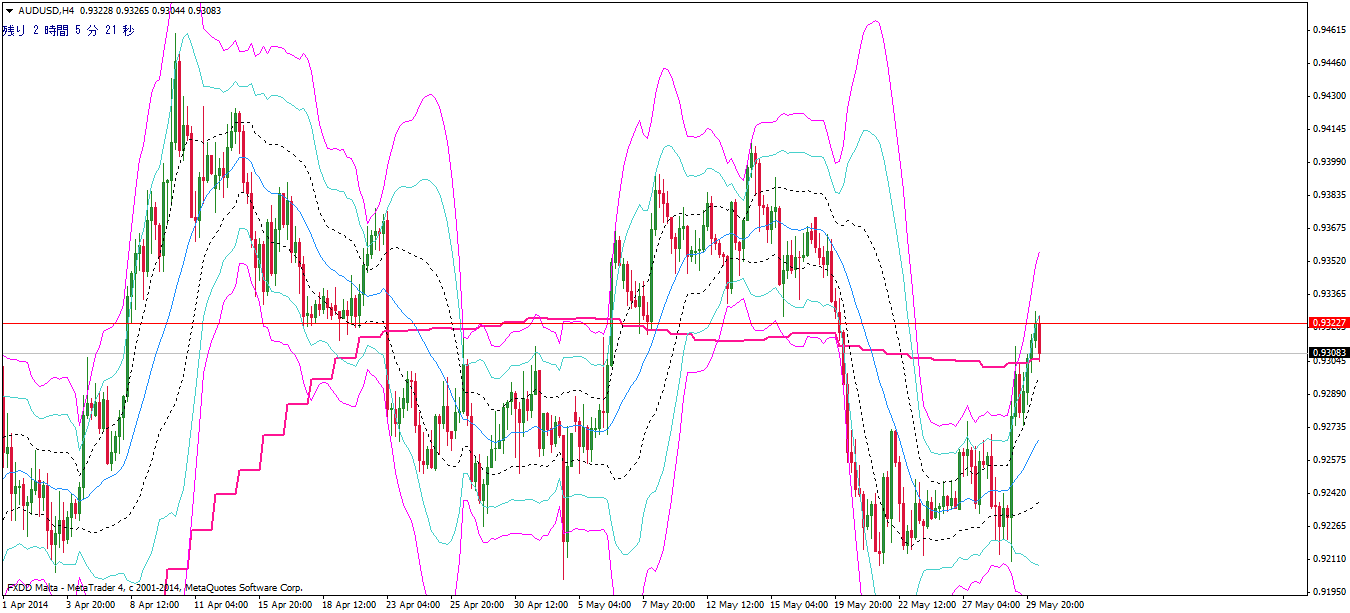Click the 0.94460 price scale value
Image resolution: width=1350 pixels, height=613 pixels.
(1329, 63)
